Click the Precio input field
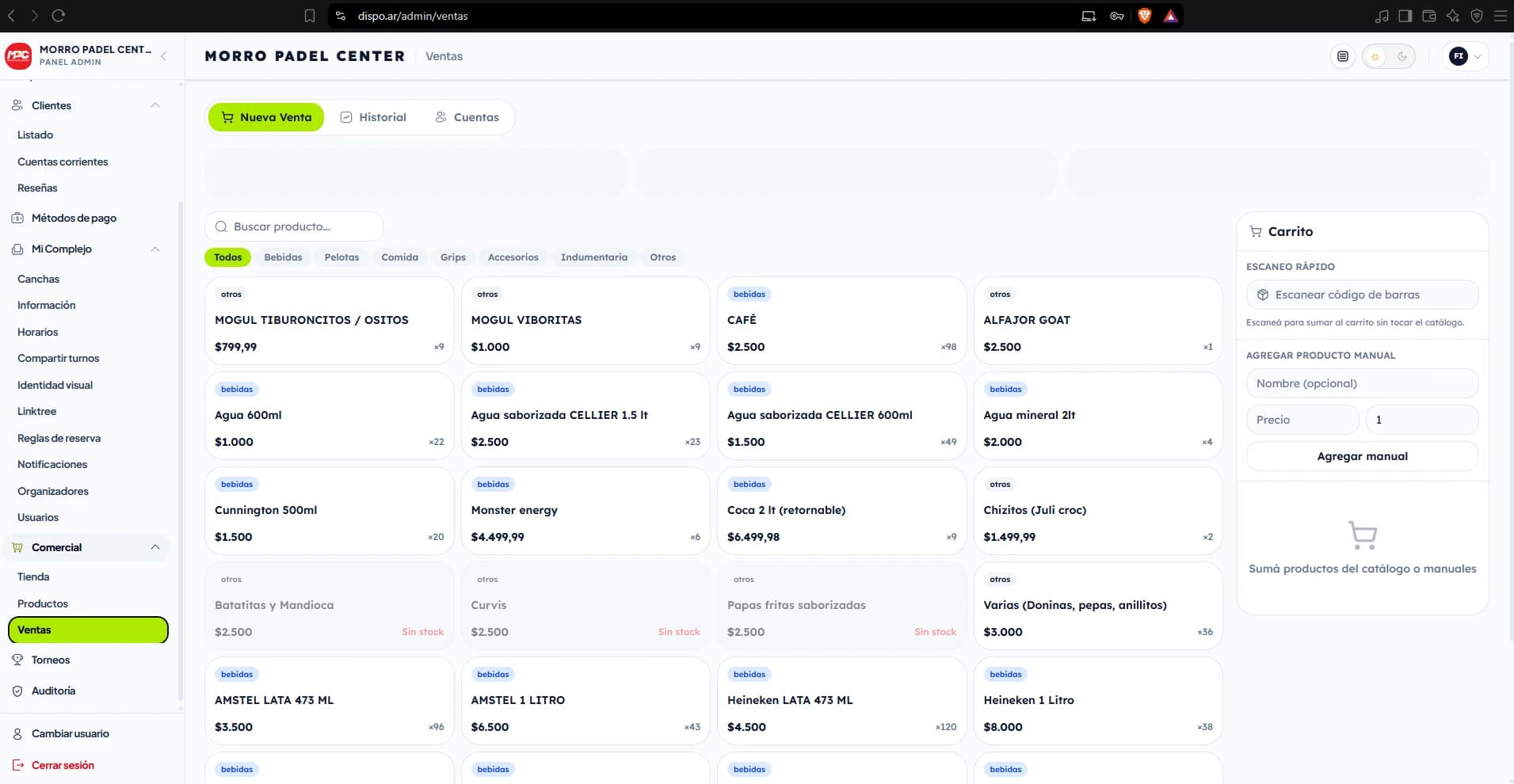This screenshot has height=784, width=1514. pyautogui.click(x=1302, y=420)
